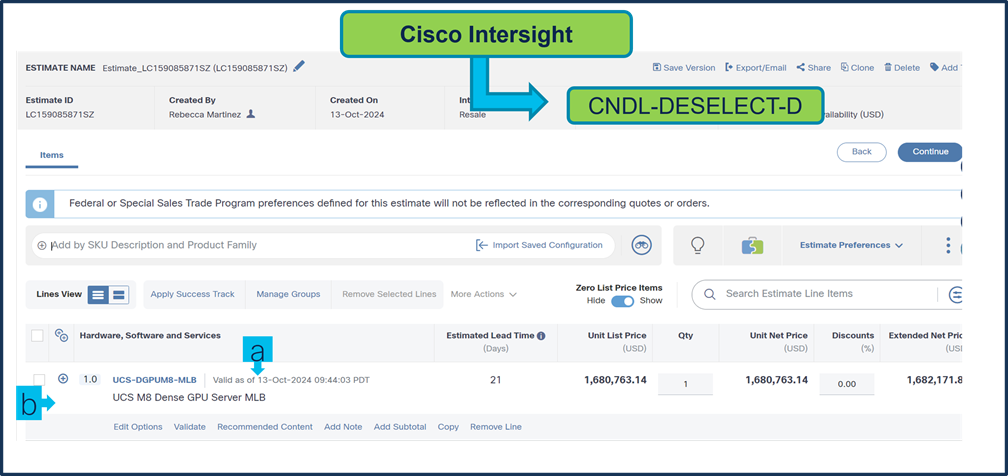The image size is (1008, 476).
Task: Click Estimated Lead Time info icon
Action: click(x=541, y=335)
